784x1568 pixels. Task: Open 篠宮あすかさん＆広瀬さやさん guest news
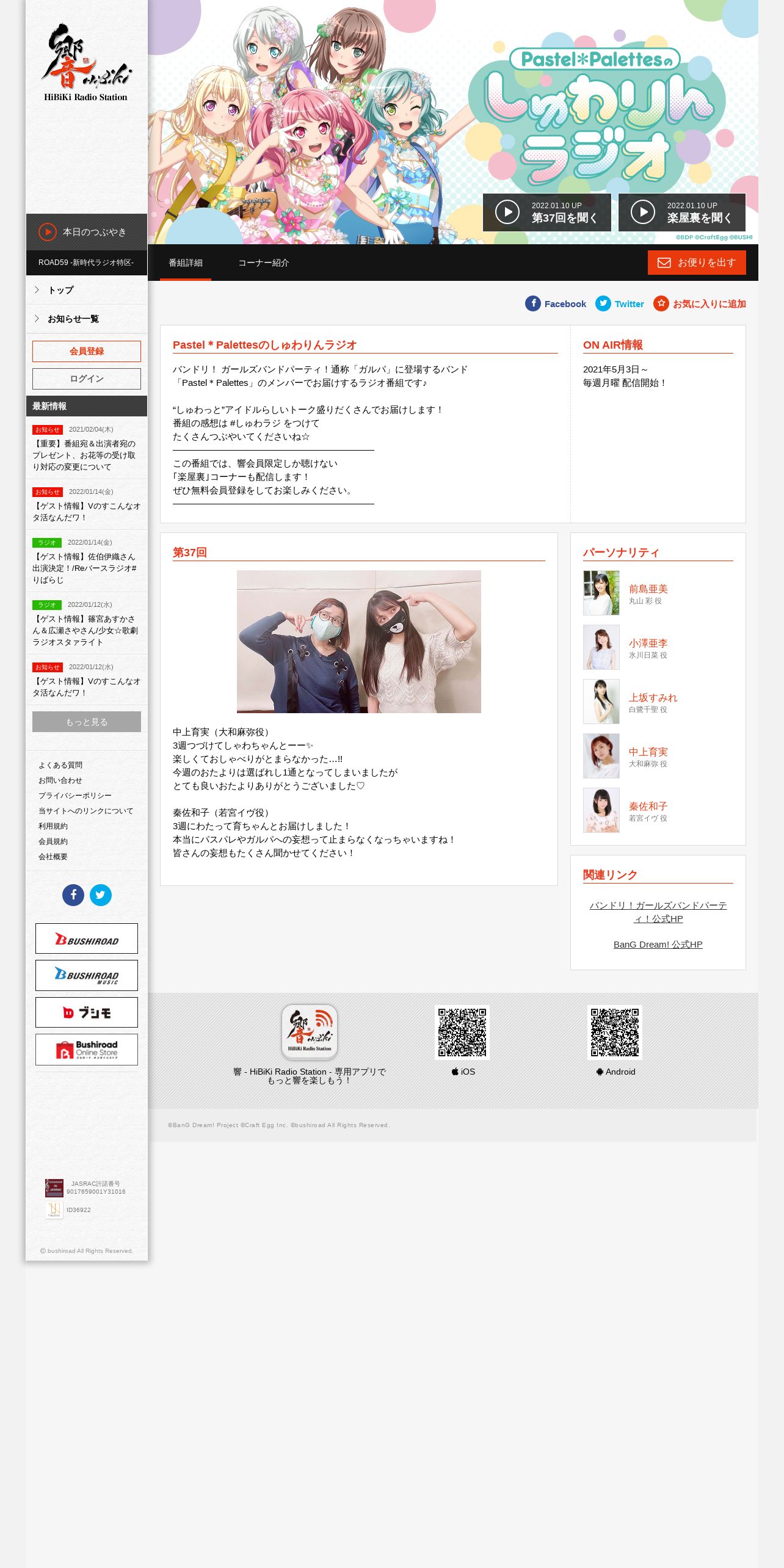[x=87, y=630]
